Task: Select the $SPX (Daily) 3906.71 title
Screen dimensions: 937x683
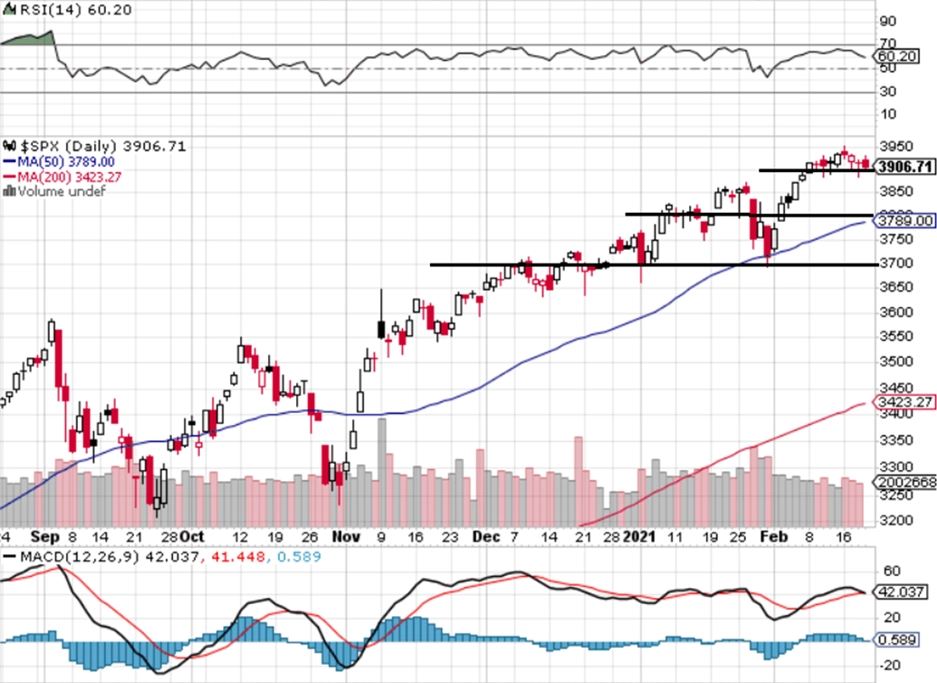Action: pyautogui.click(x=103, y=146)
